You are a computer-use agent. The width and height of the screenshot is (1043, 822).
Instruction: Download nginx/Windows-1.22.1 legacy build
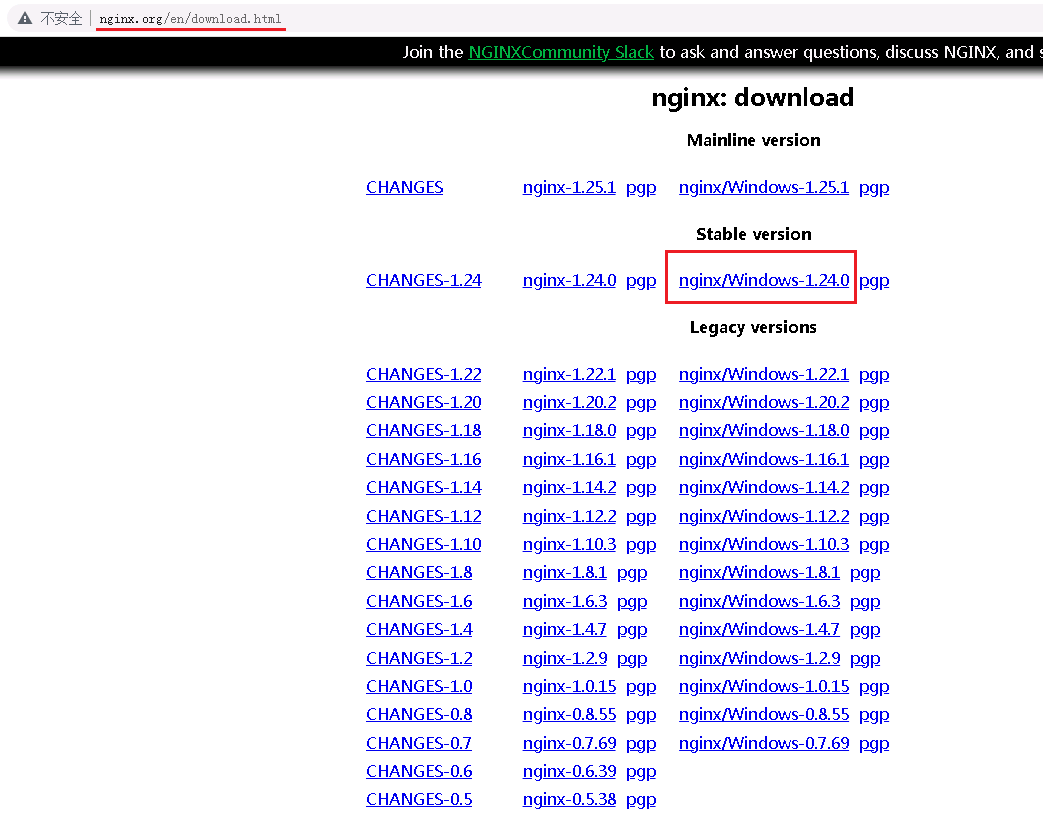[763, 374]
